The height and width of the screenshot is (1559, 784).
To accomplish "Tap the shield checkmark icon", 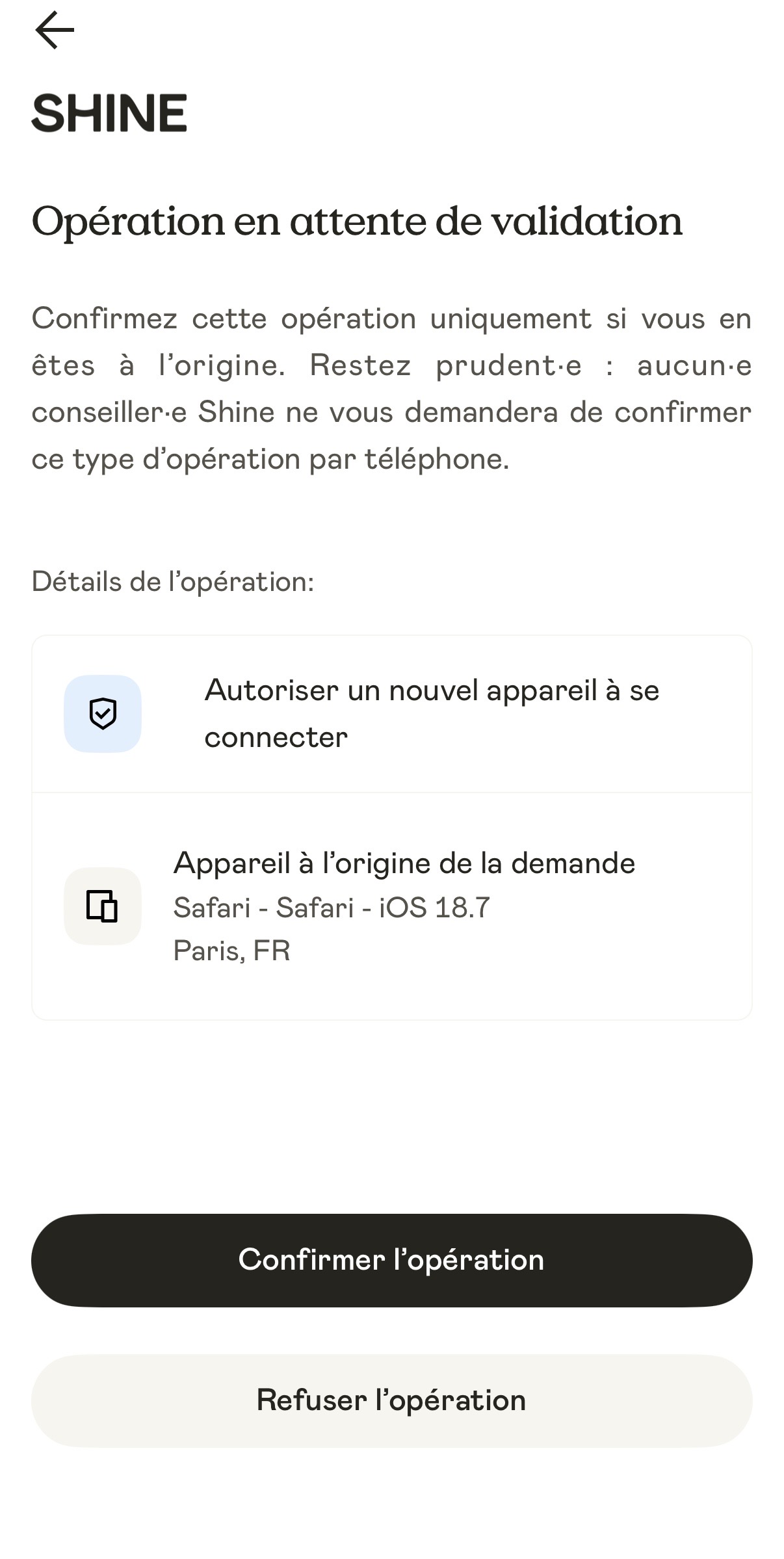I will pos(103,714).
